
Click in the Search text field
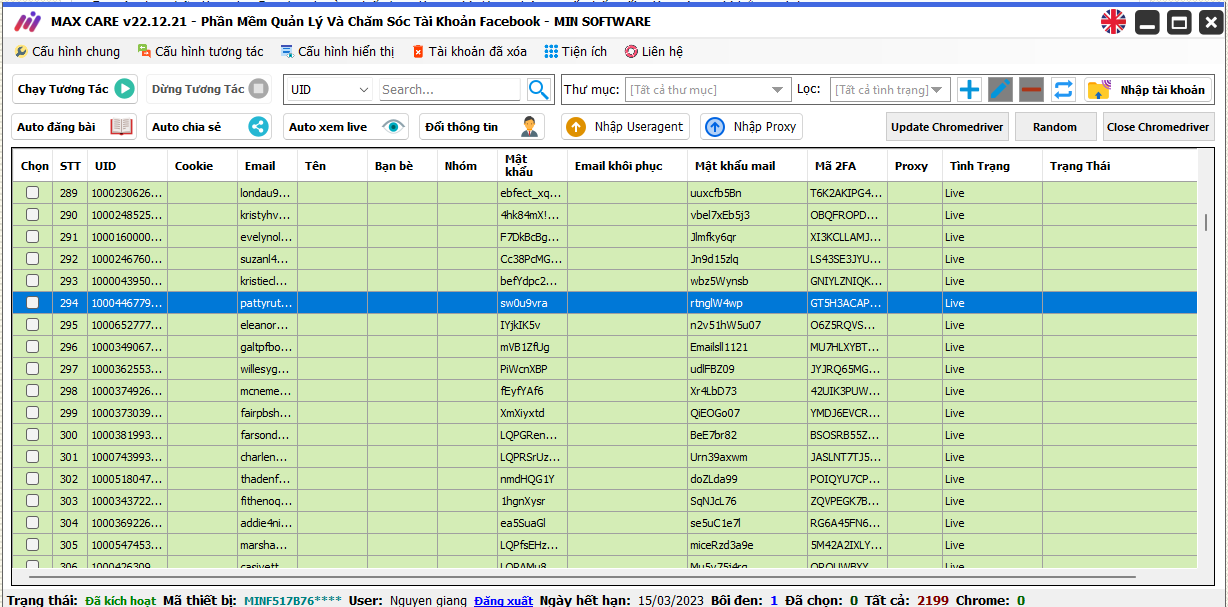(x=450, y=89)
